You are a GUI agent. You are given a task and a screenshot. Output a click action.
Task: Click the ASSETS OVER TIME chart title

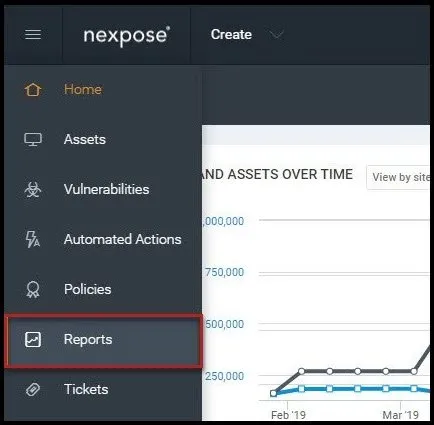(277, 174)
